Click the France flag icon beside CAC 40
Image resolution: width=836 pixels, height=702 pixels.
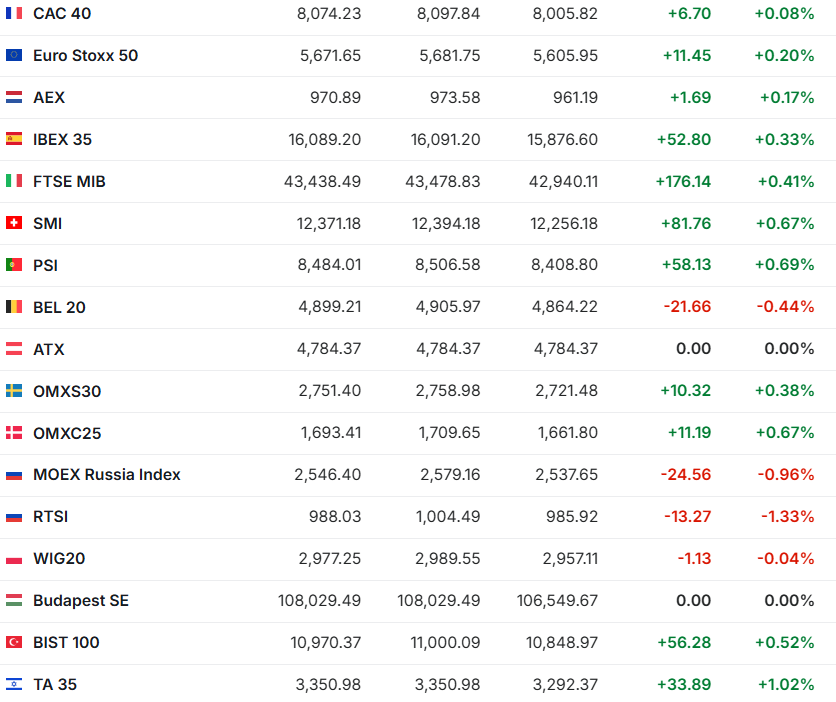click(x=14, y=14)
